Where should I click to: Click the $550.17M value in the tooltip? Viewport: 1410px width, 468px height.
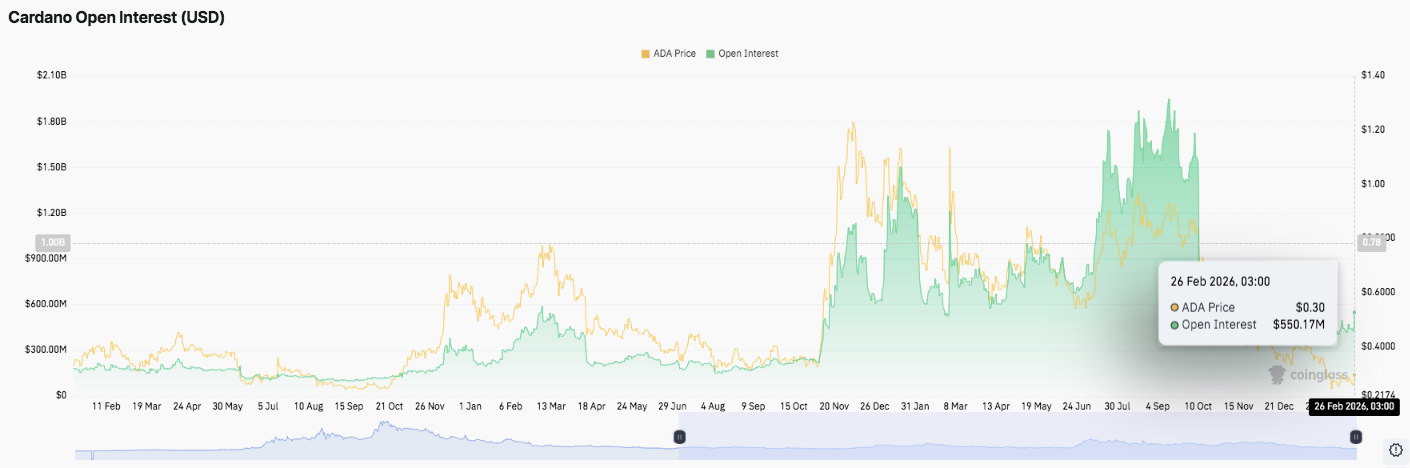coord(1298,324)
